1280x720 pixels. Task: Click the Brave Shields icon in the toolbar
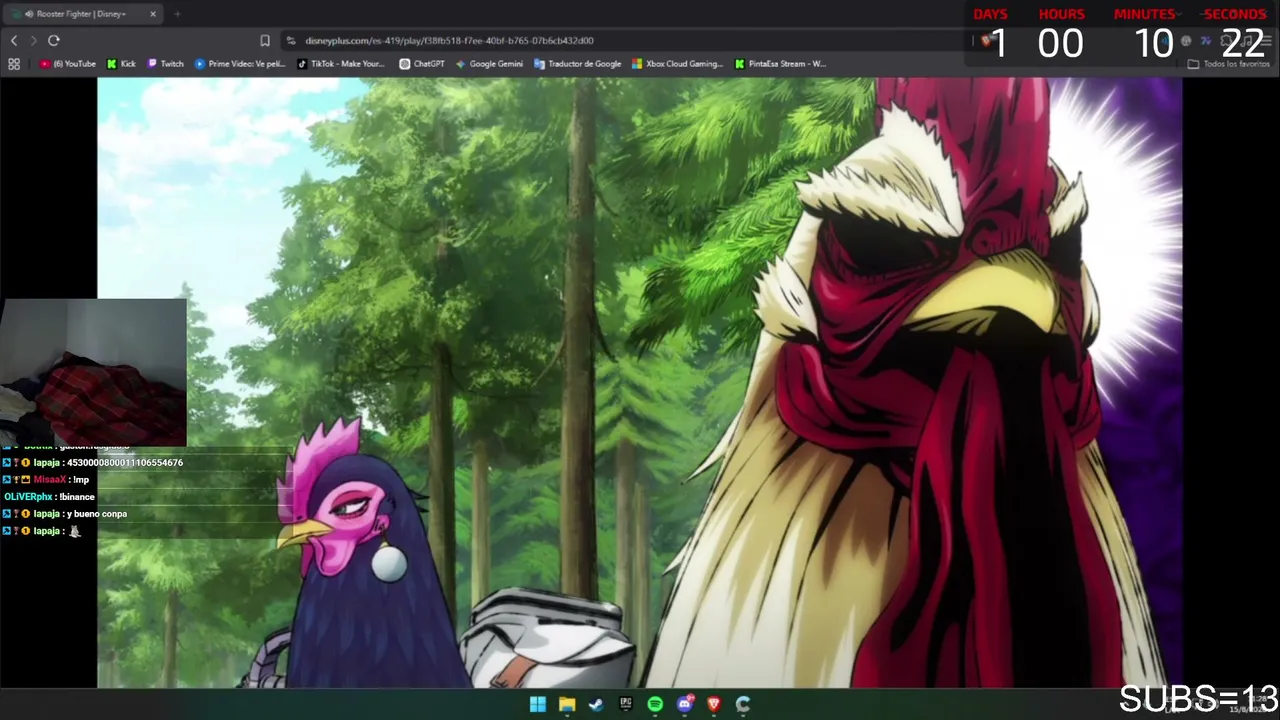[x=986, y=41]
